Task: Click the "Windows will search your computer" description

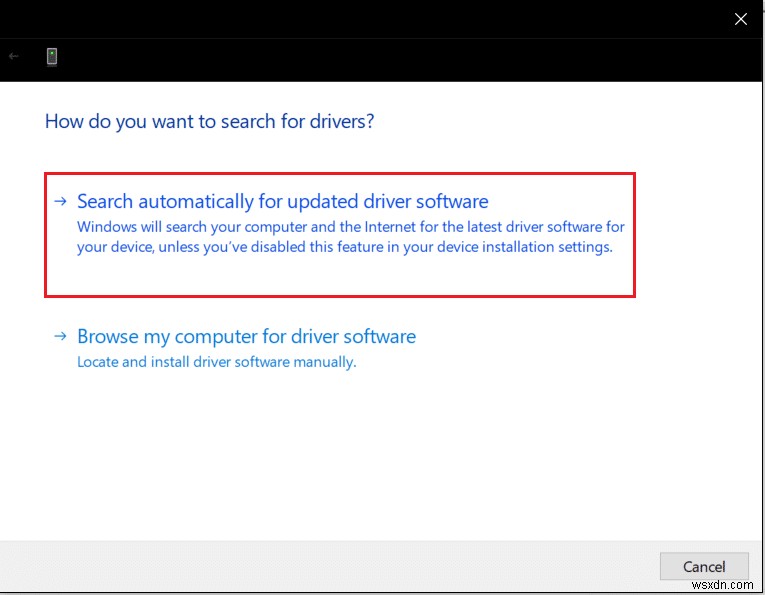Action: click(351, 237)
